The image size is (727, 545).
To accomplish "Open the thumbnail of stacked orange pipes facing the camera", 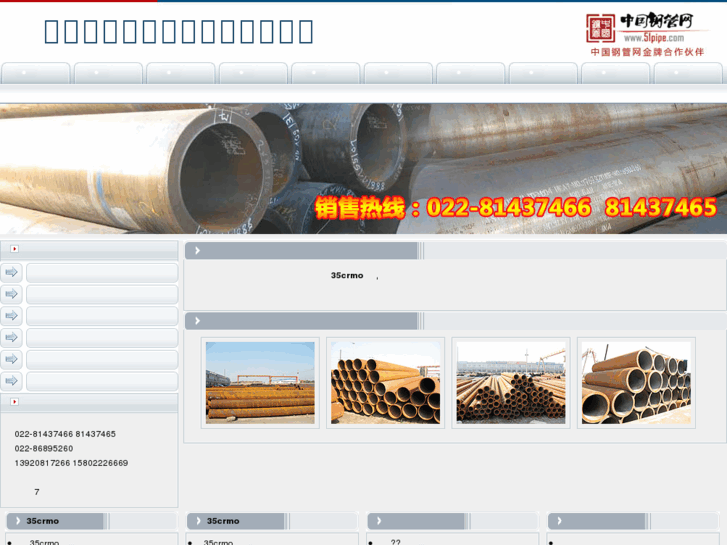I will (x=385, y=383).
